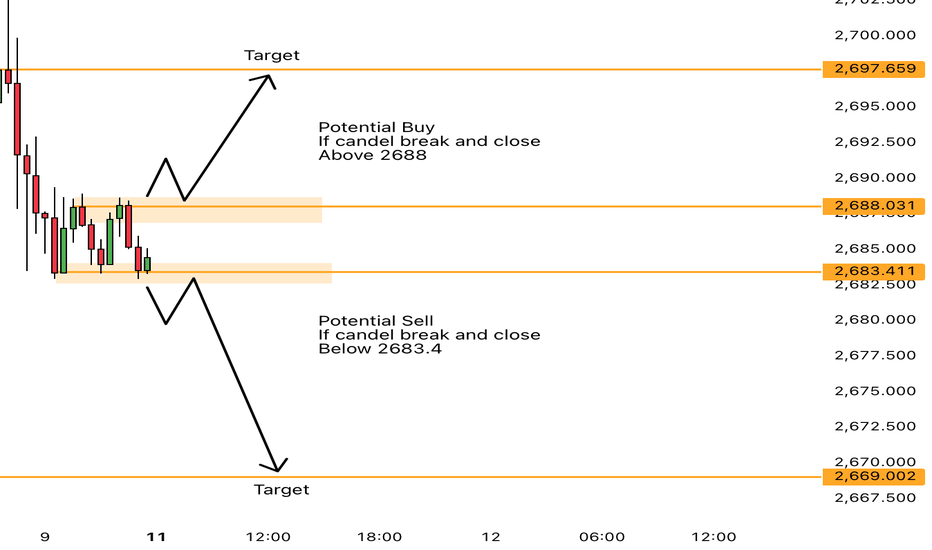Screen dimensions: 932x550
Task: Click the 12 date label on time axis
Action: [x=491, y=537]
